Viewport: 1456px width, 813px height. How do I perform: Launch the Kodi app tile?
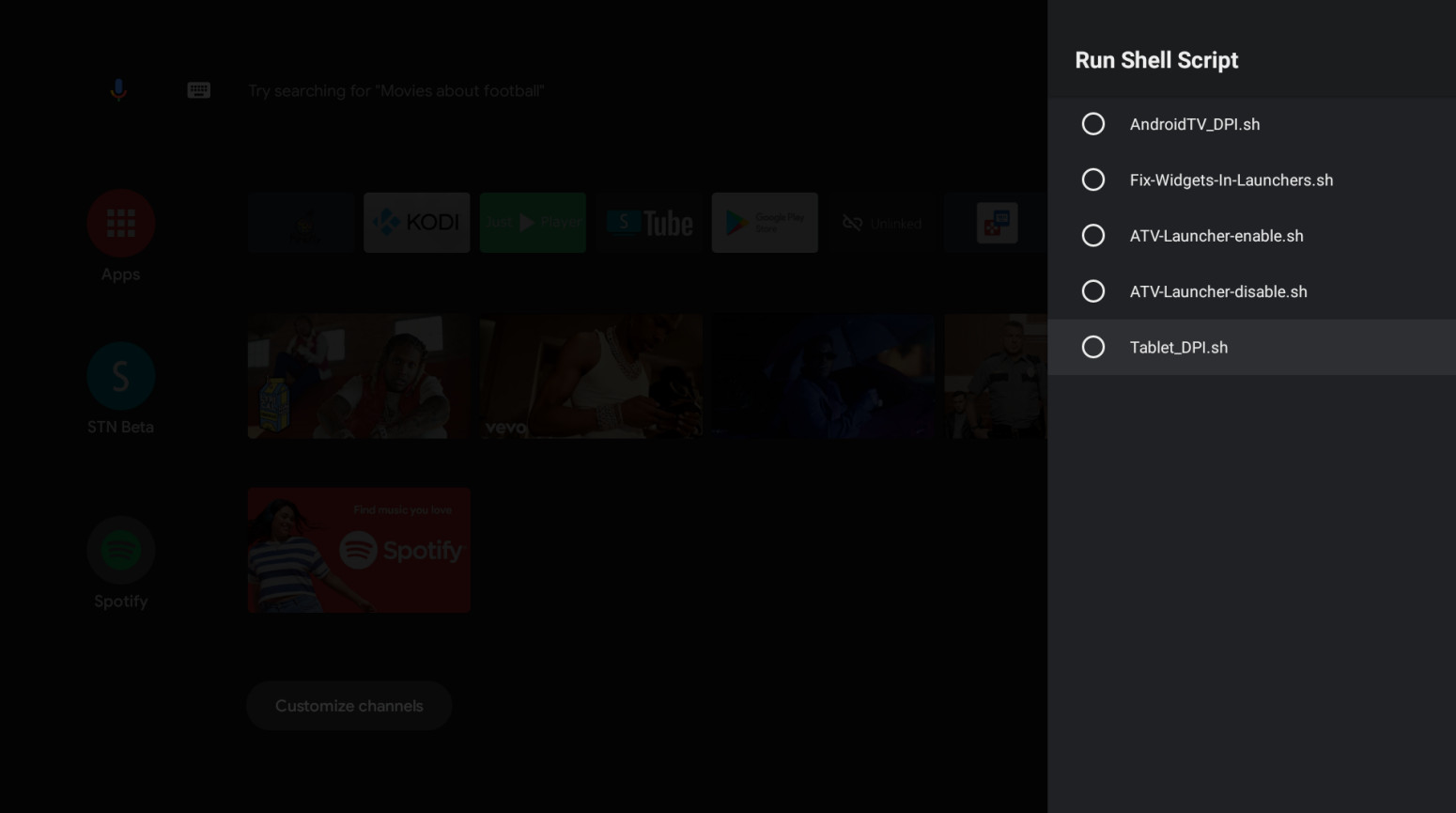(416, 223)
